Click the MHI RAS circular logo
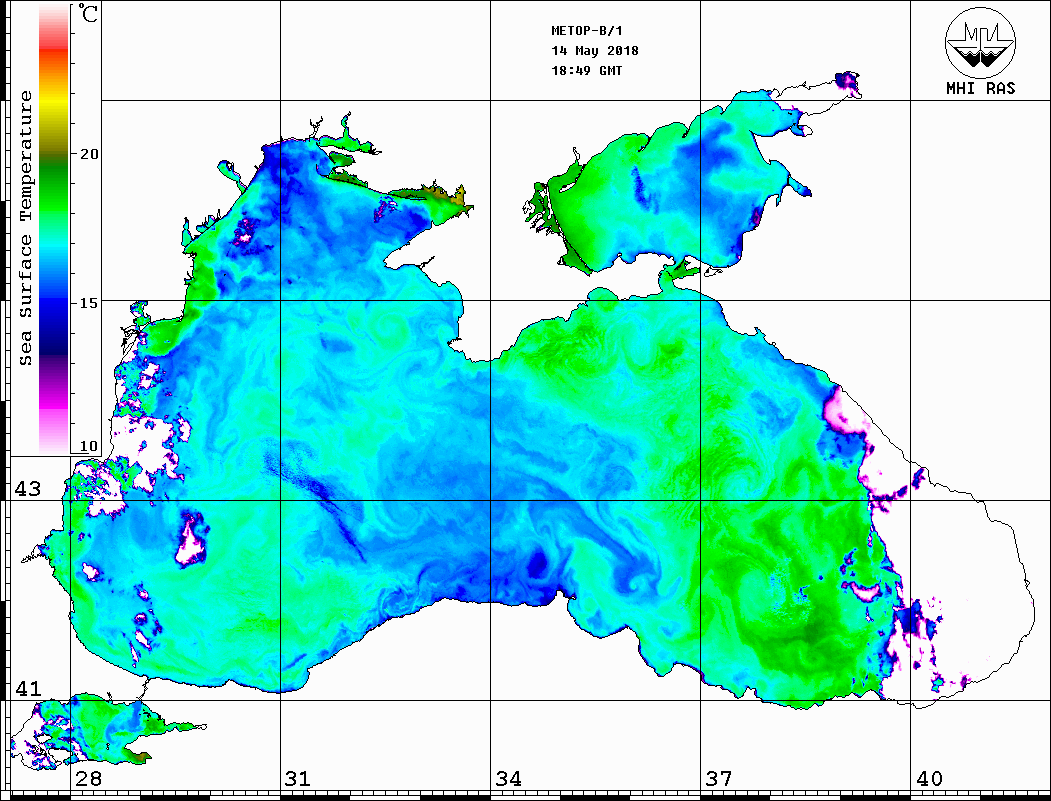 click(980, 43)
